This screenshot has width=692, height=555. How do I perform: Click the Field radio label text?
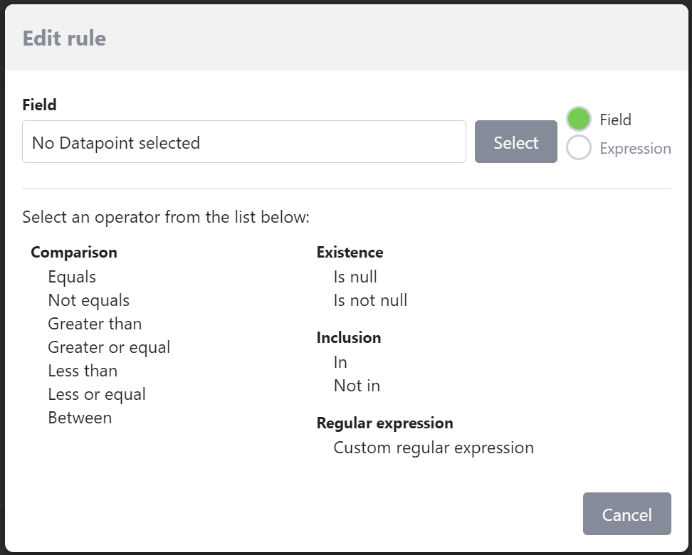click(x=616, y=120)
